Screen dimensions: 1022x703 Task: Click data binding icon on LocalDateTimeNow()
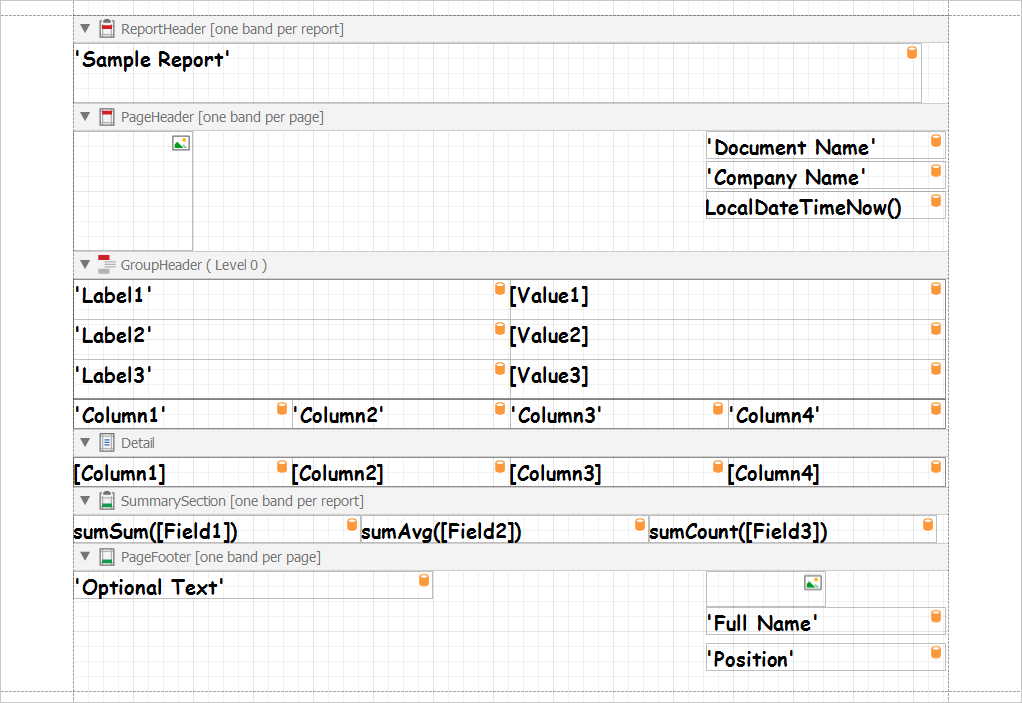(936, 200)
